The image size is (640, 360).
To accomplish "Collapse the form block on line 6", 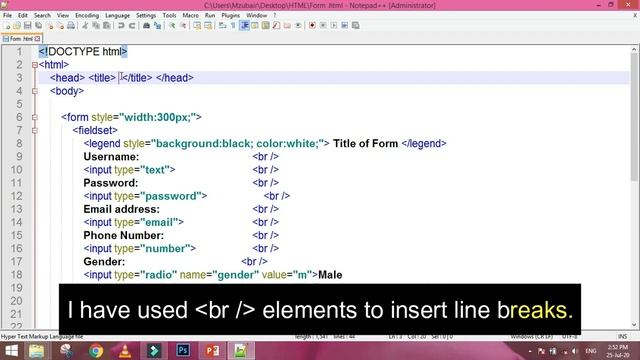I will (35, 118).
